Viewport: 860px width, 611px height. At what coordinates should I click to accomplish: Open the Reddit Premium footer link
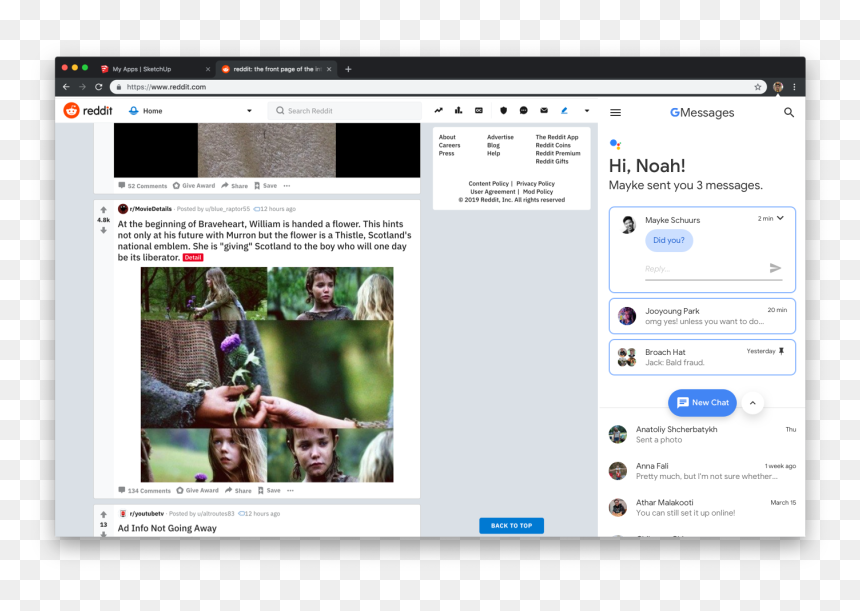point(558,154)
